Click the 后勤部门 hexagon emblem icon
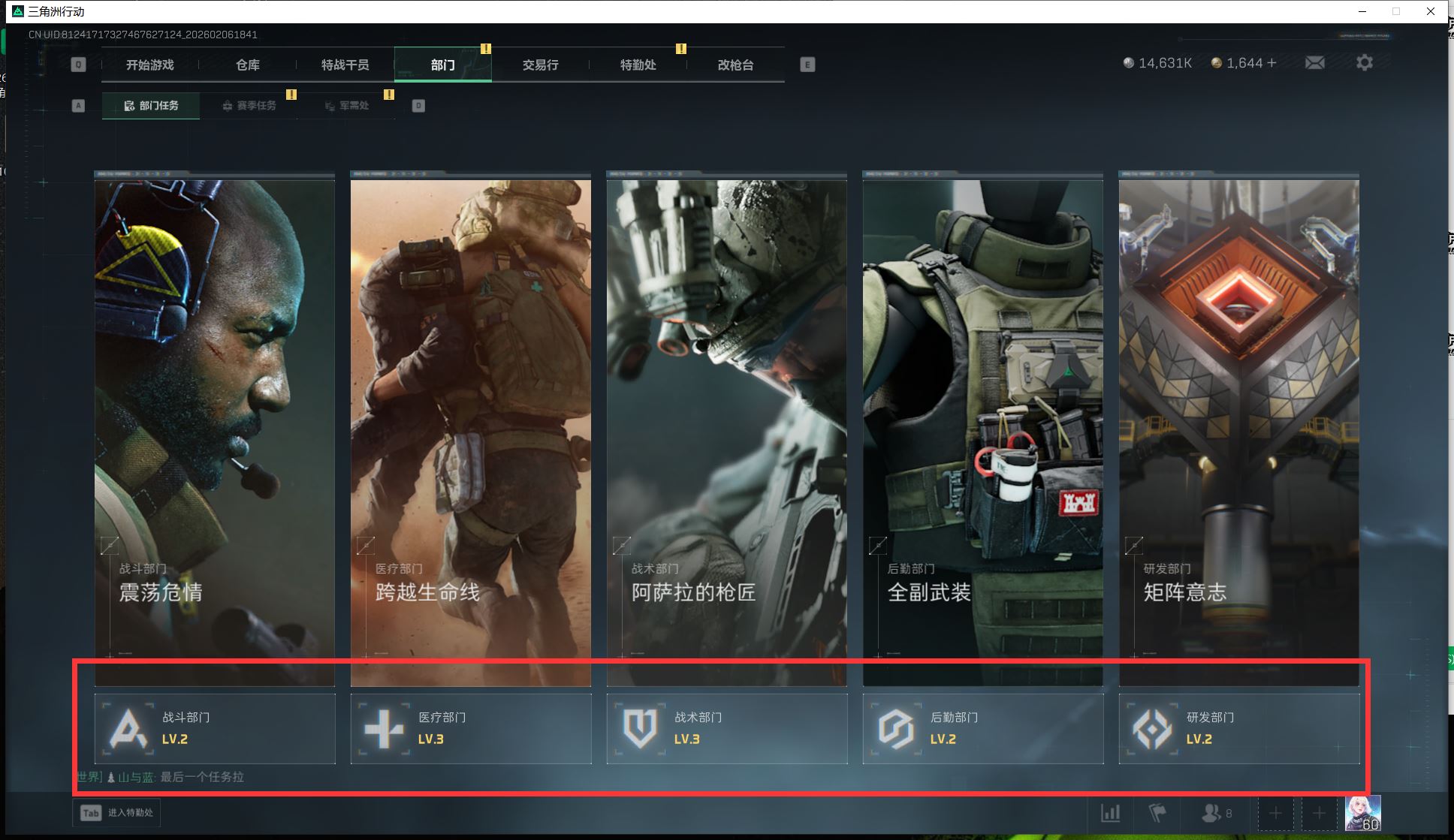Image resolution: width=1454 pixels, height=840 pixels. pyautogui.click(x=896, y=729)
